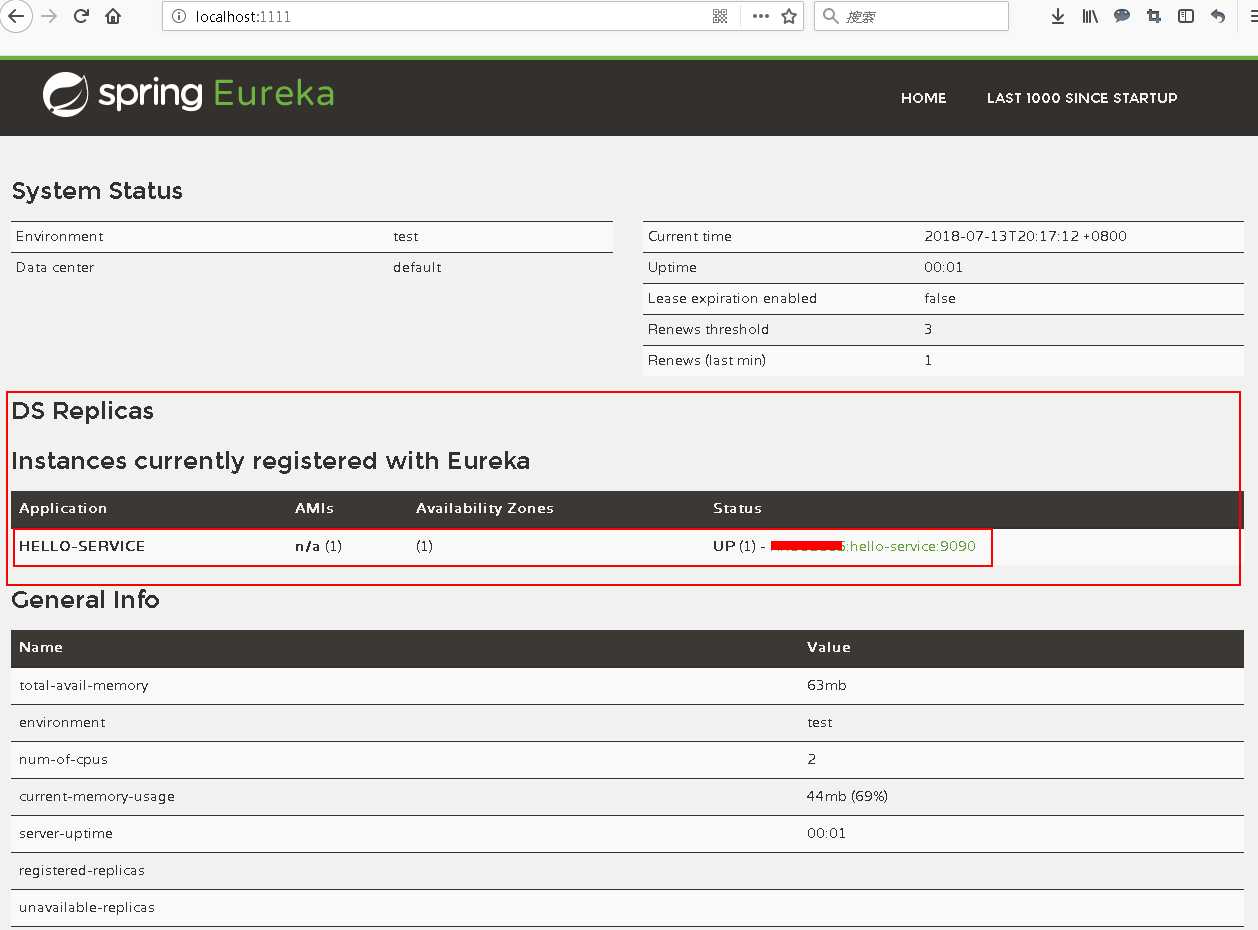
Task: Select the '44mb (69%)' value
Action: (x=847, y=797)
